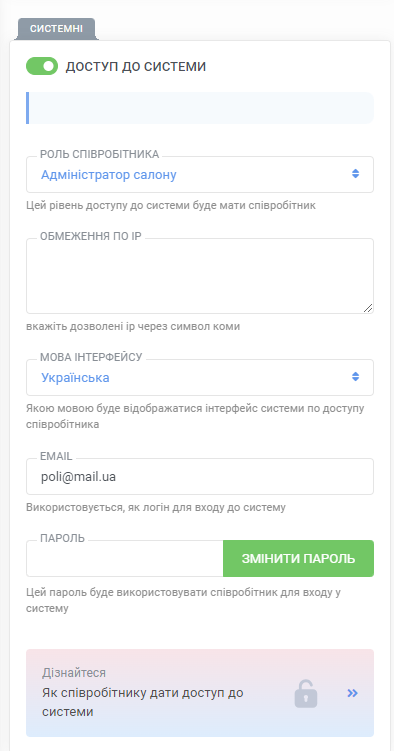394x751 pixels.
Task: Select the Адміністратор салону value text
Action: coord(109,175)
